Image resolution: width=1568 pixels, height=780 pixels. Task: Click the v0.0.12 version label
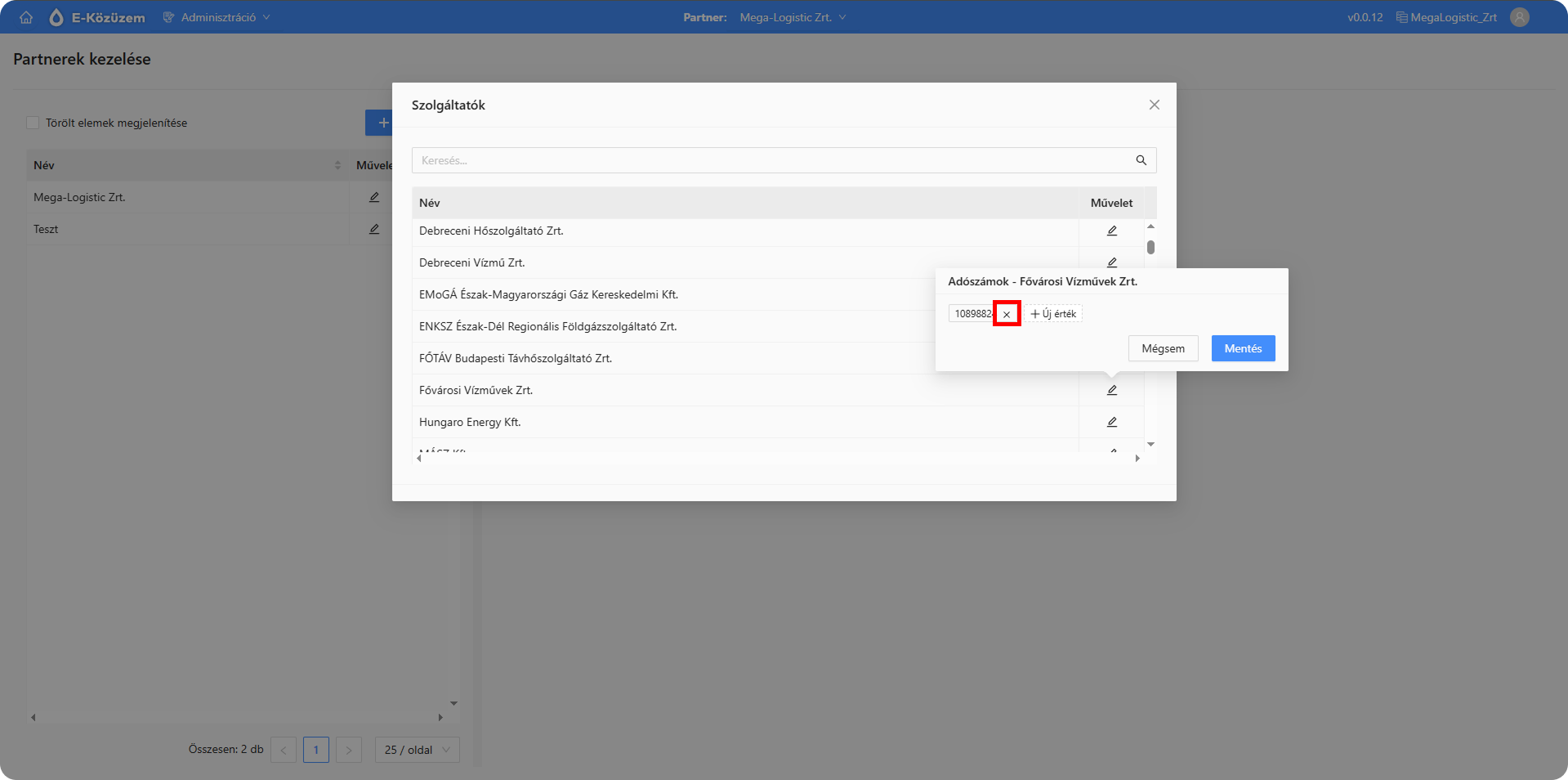[x=1365, y=17]
